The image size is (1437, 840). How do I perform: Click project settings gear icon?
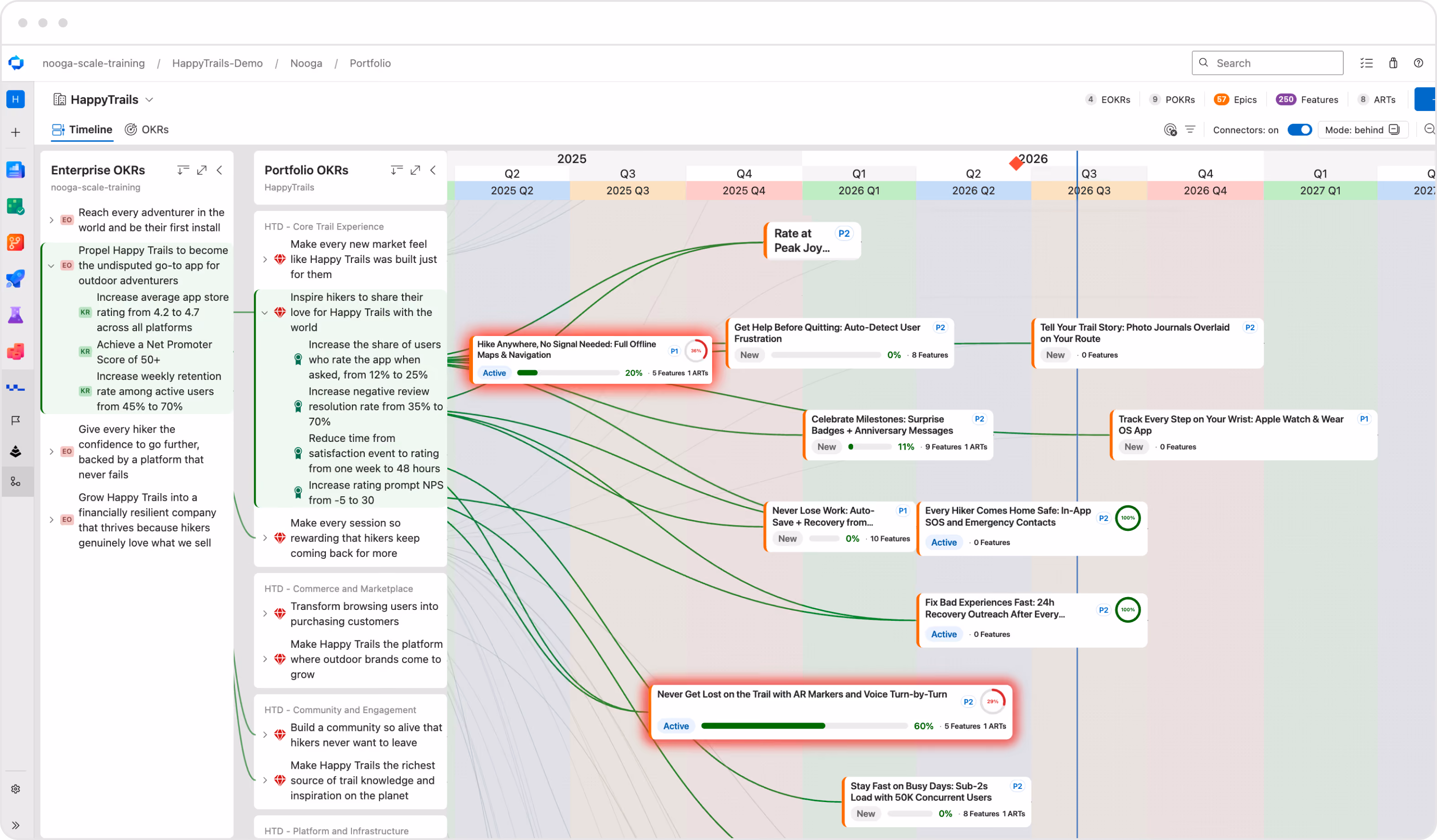[16, 789]
